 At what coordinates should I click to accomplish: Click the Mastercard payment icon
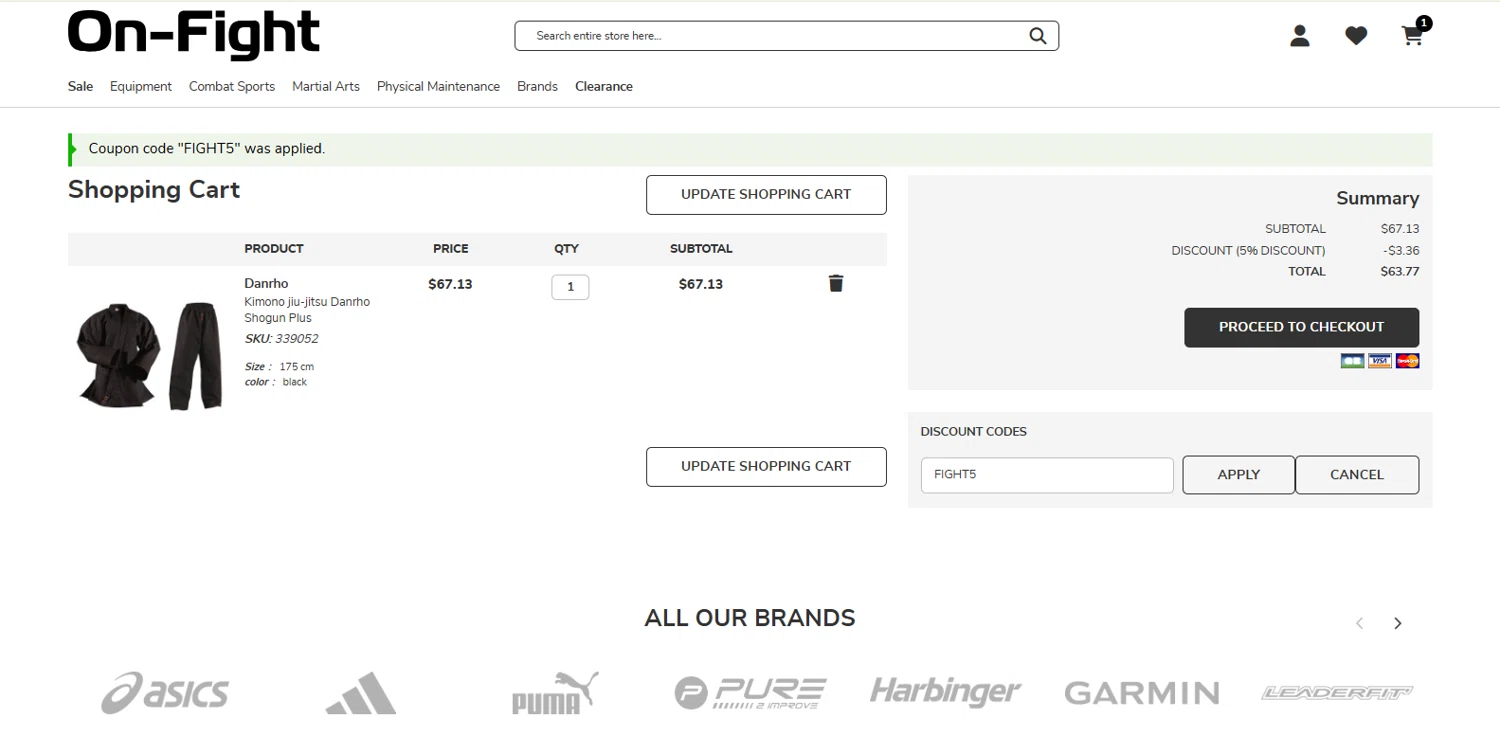(1407, 360)
